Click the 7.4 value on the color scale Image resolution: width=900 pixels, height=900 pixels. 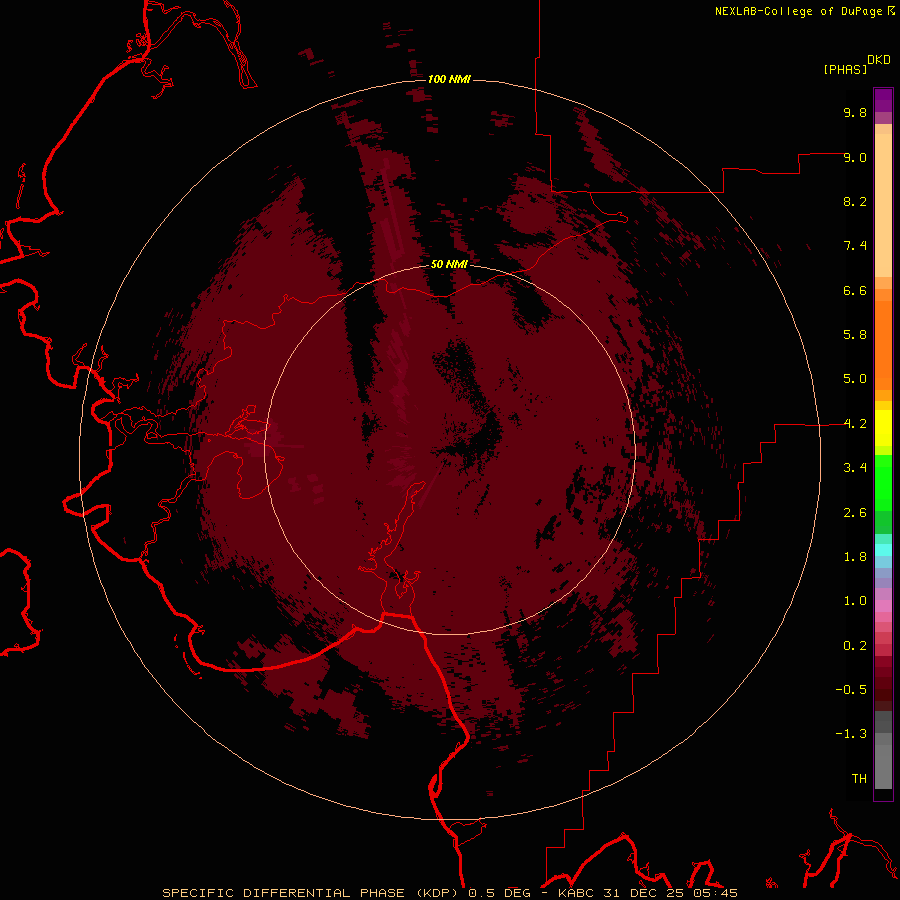tap(855, 246)
